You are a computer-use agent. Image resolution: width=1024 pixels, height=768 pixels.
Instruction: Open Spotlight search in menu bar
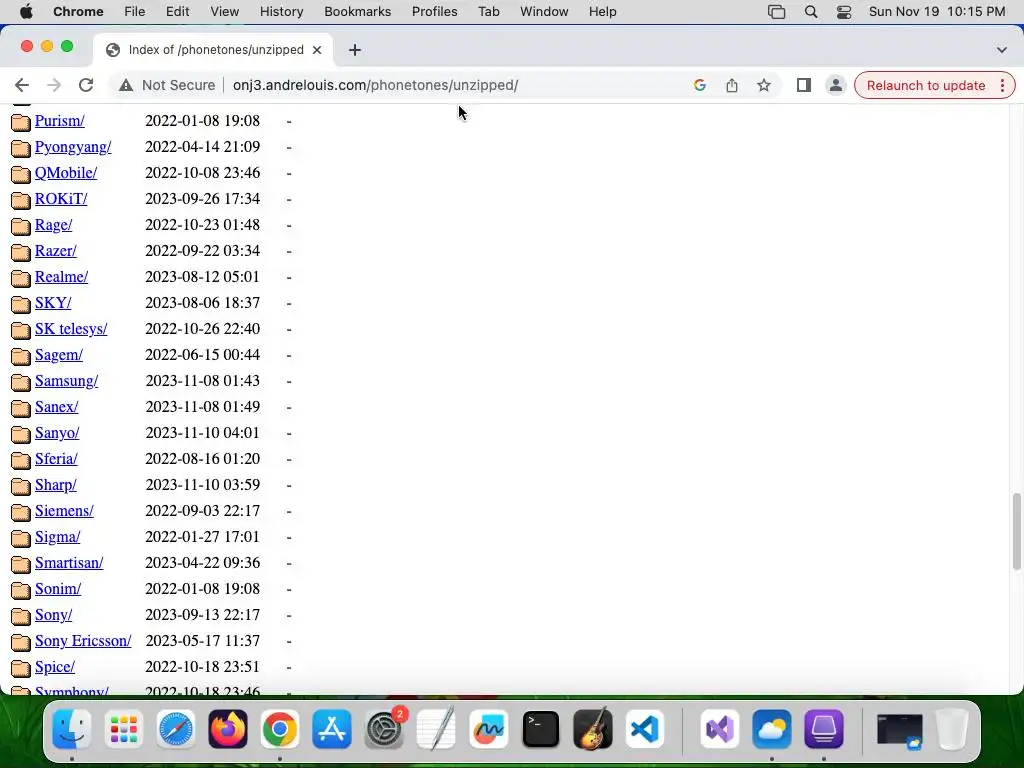pos(810,12)
